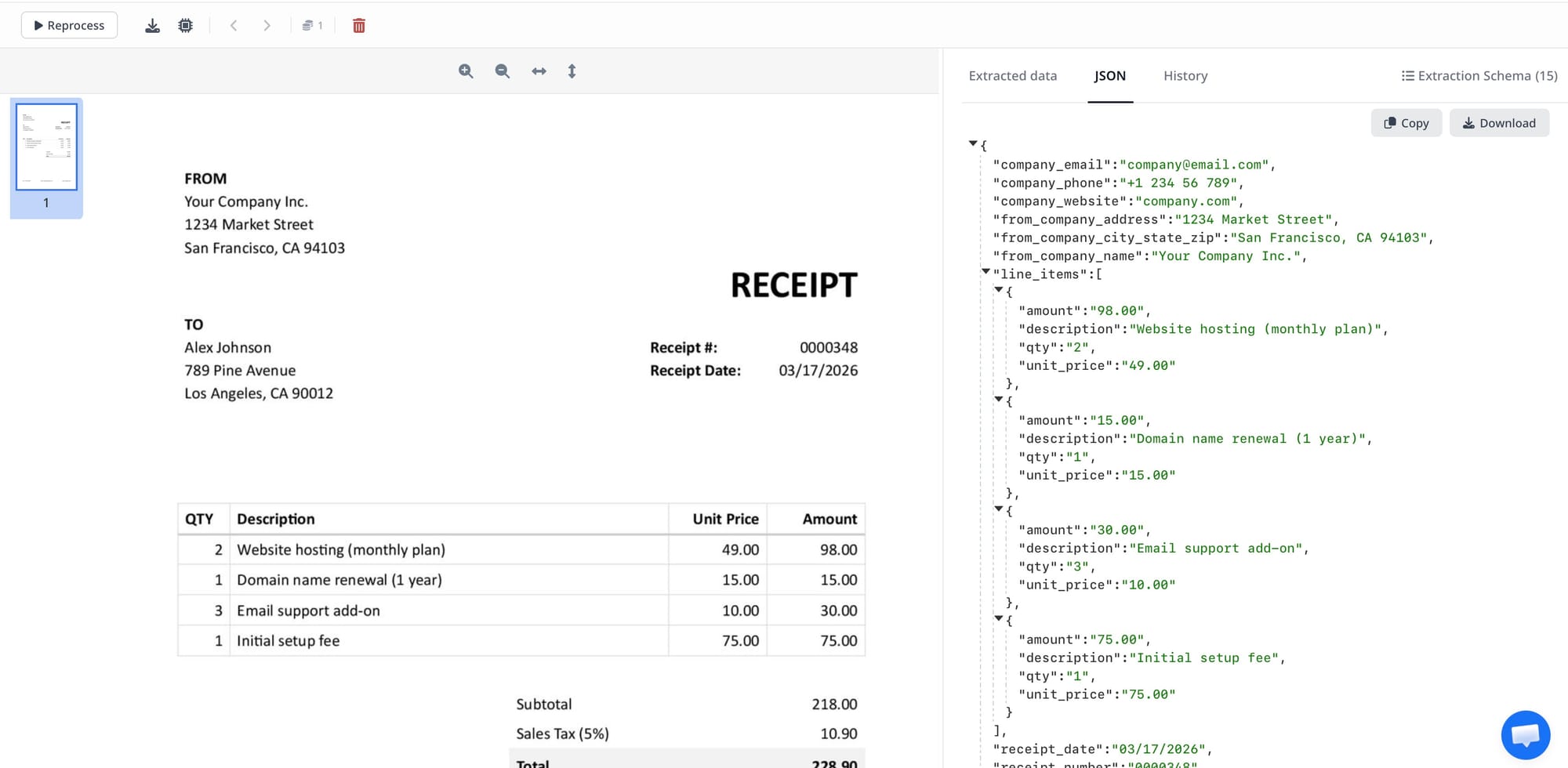Select the page 1 thumbnail

(46, 147)
